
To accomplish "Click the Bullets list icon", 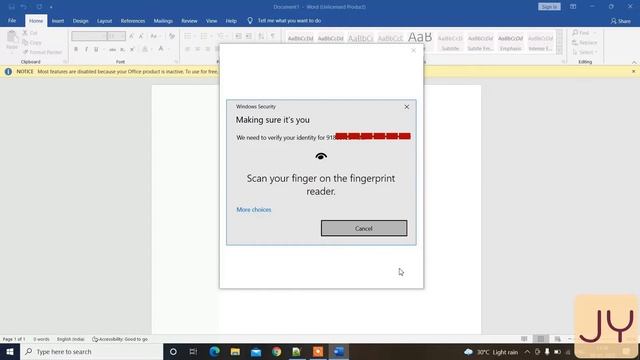I will pos(188,36).
